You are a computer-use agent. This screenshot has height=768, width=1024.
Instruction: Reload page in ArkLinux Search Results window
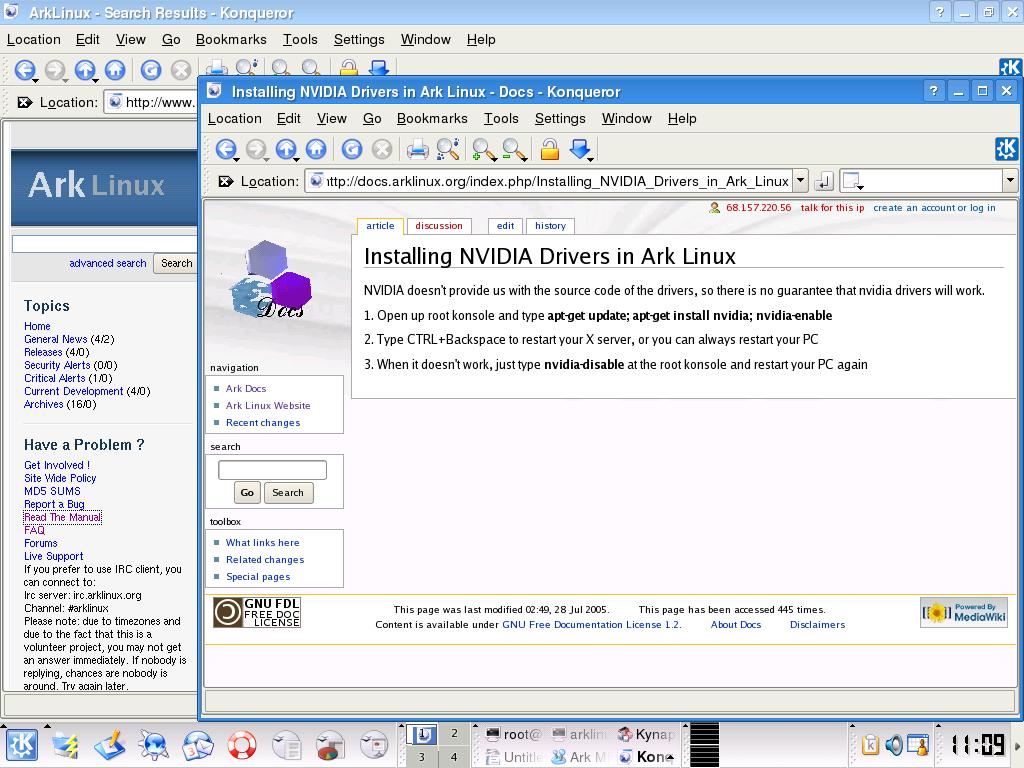pyautogui.click(x=150, y=70)
